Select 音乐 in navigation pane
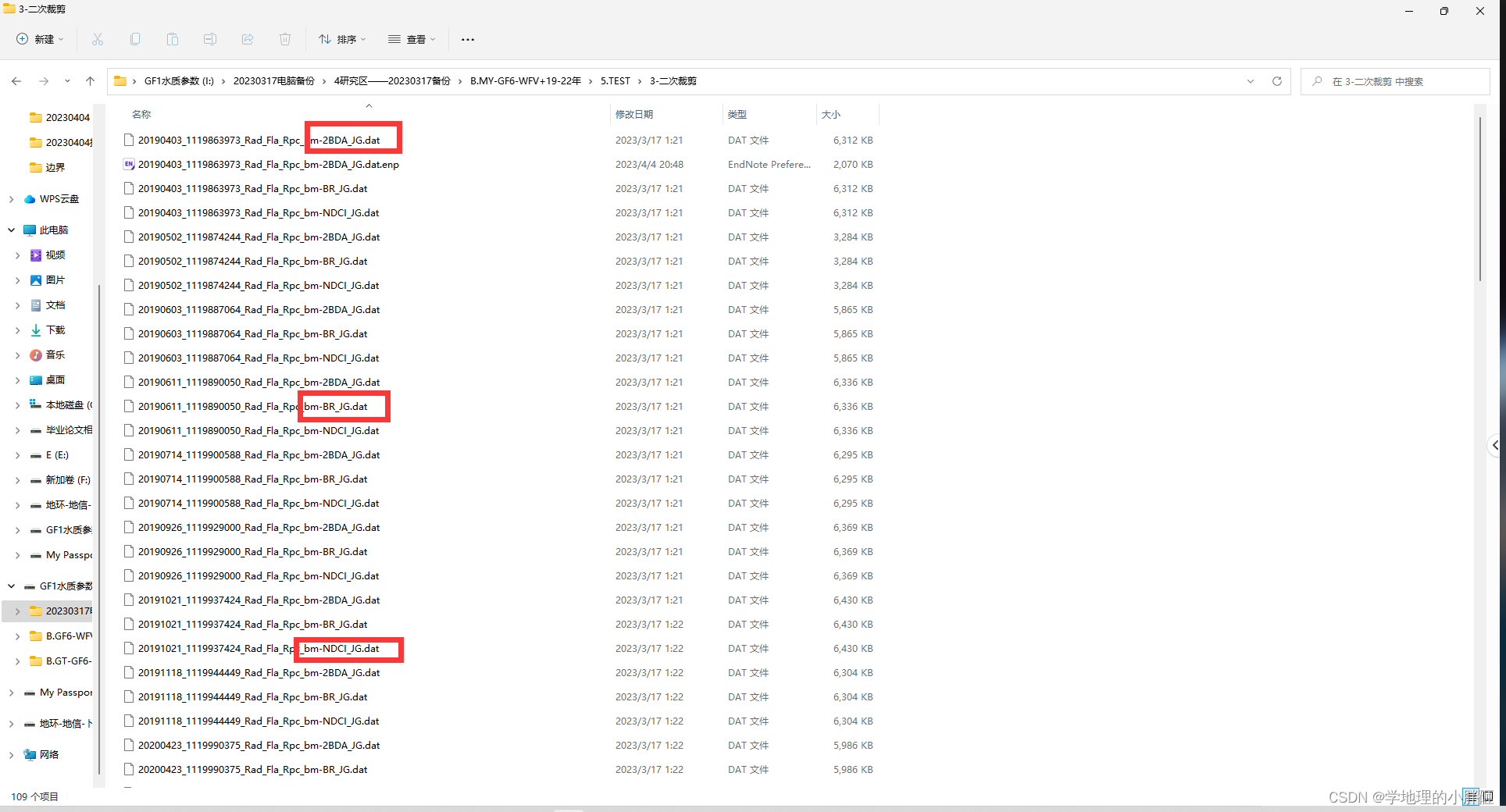The width and height of the screenshot is (1506, 812). pyautogui.click(x=47, y=355)
